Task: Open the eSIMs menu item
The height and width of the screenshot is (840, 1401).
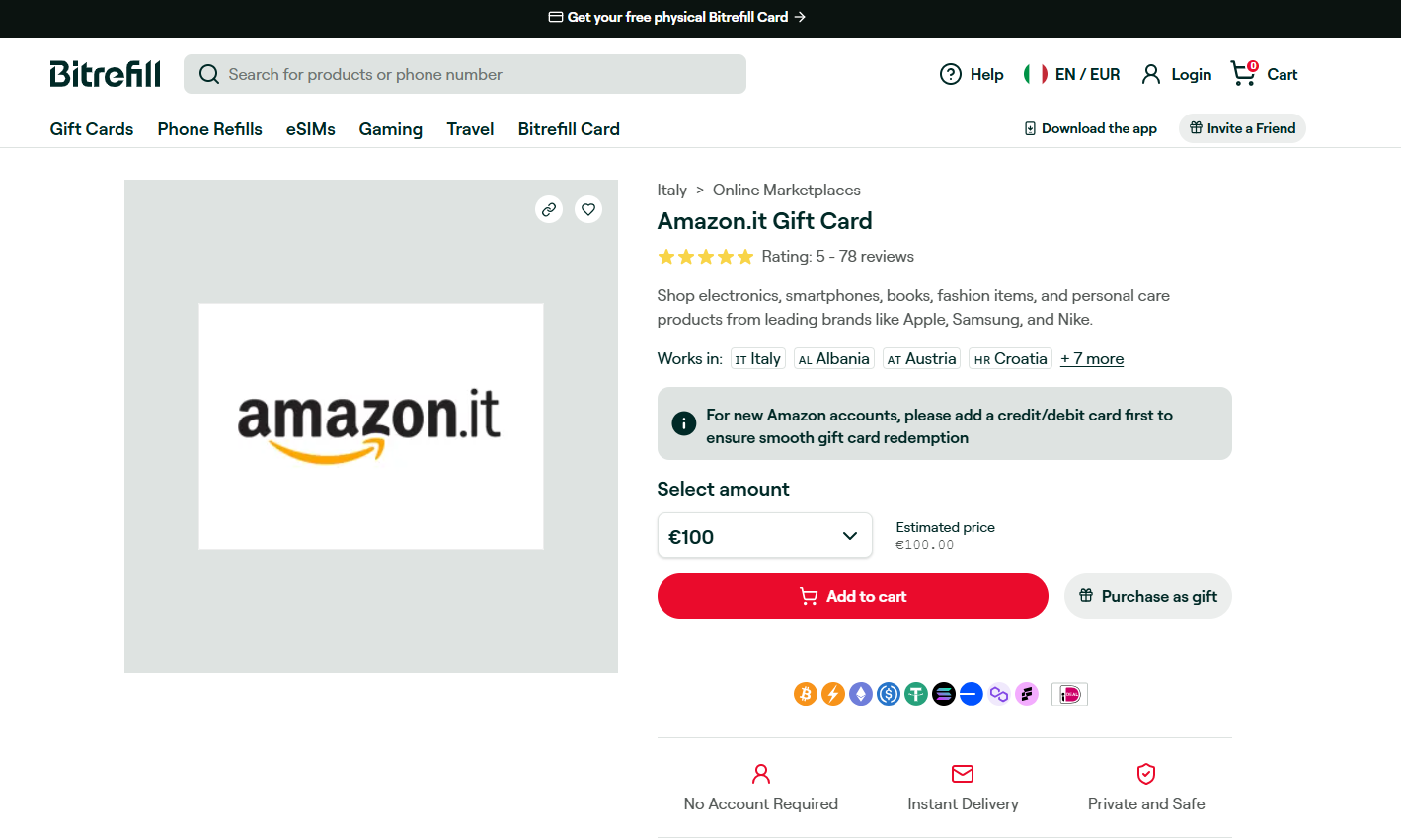Action: pos(311,129)
